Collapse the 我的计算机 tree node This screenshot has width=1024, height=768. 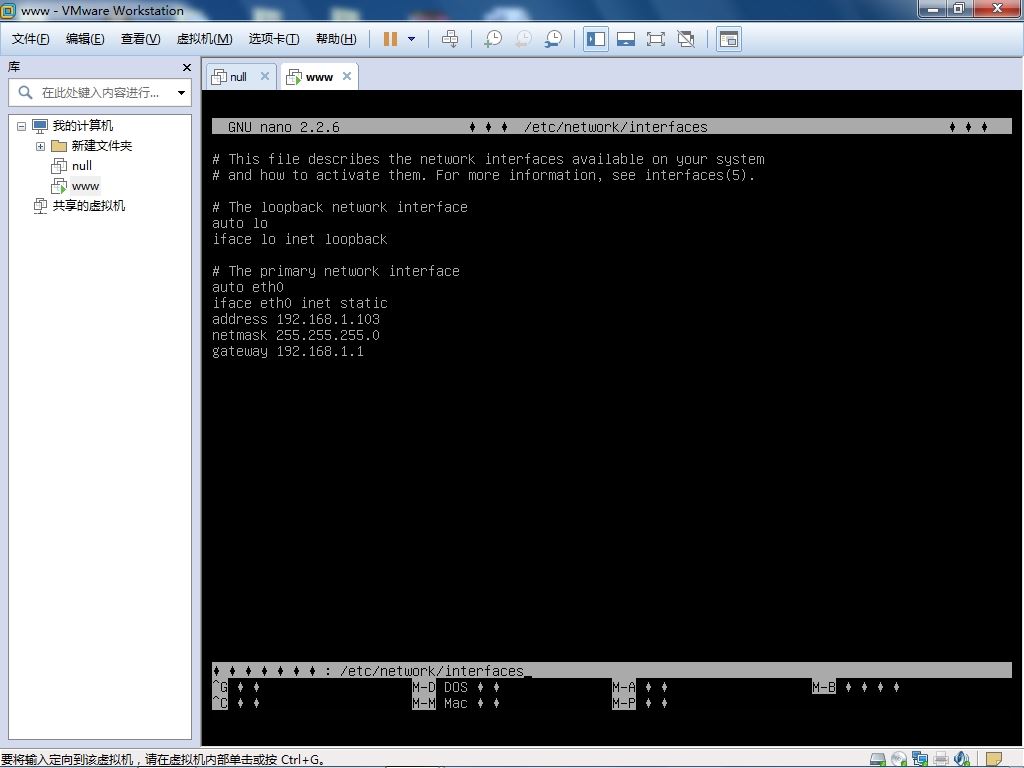tap(22, 126)
